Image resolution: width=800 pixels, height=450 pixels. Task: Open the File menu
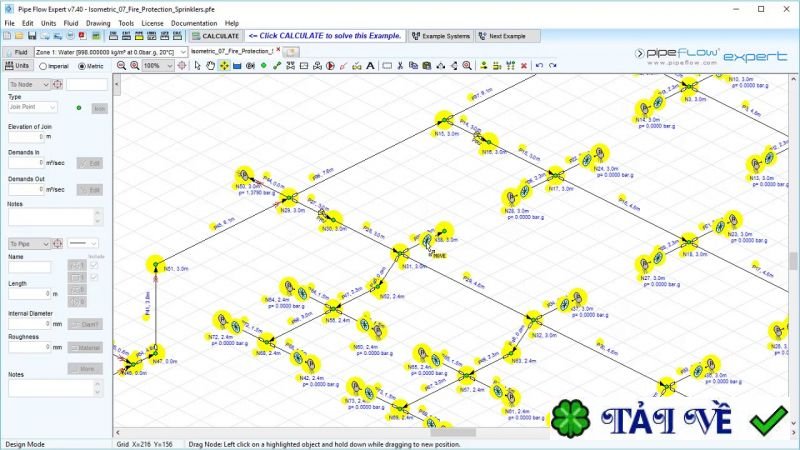[10, 23]
